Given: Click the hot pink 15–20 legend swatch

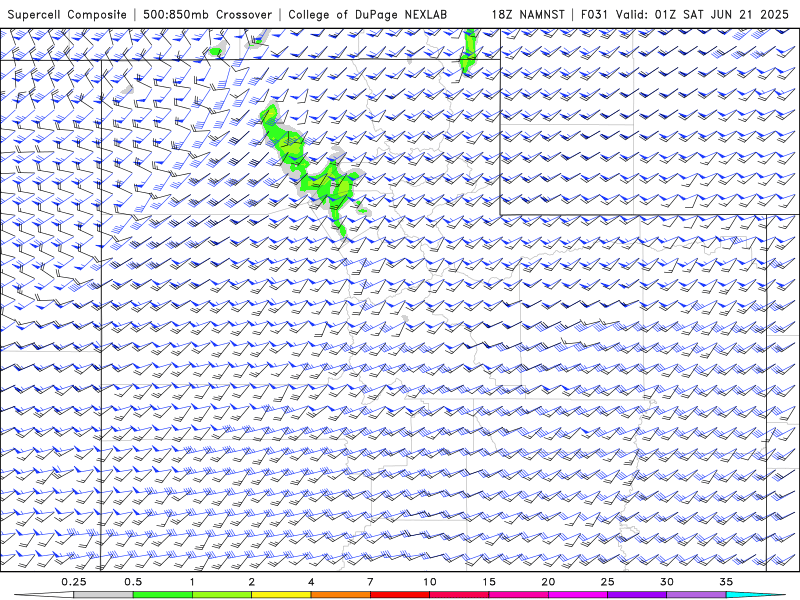Looking at the screenshot, I should click(x=518, y=595).
